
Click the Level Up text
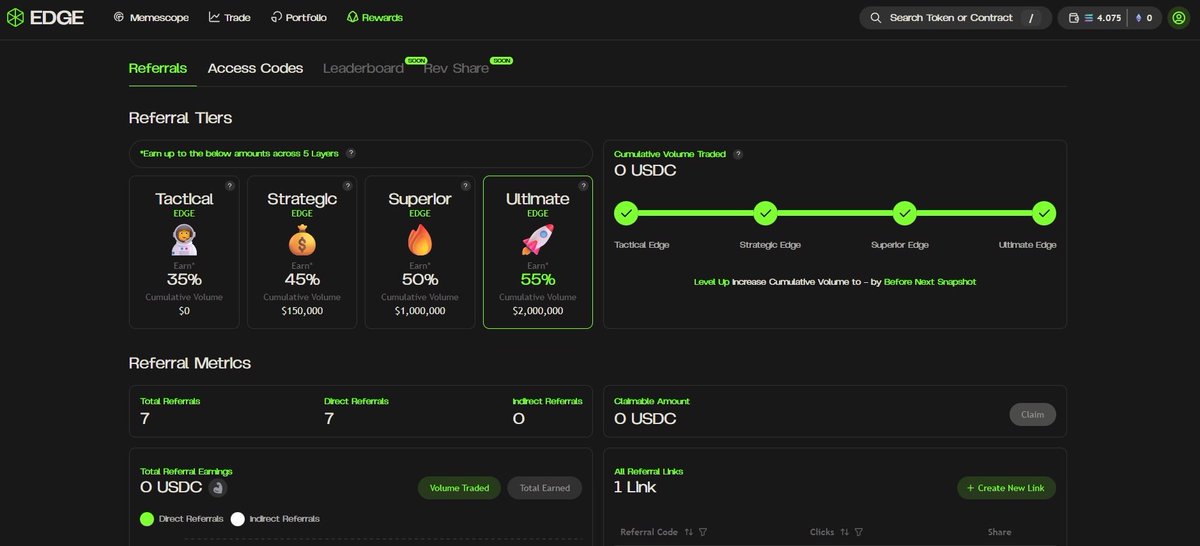pyautogui.click(x=711, y=282)
